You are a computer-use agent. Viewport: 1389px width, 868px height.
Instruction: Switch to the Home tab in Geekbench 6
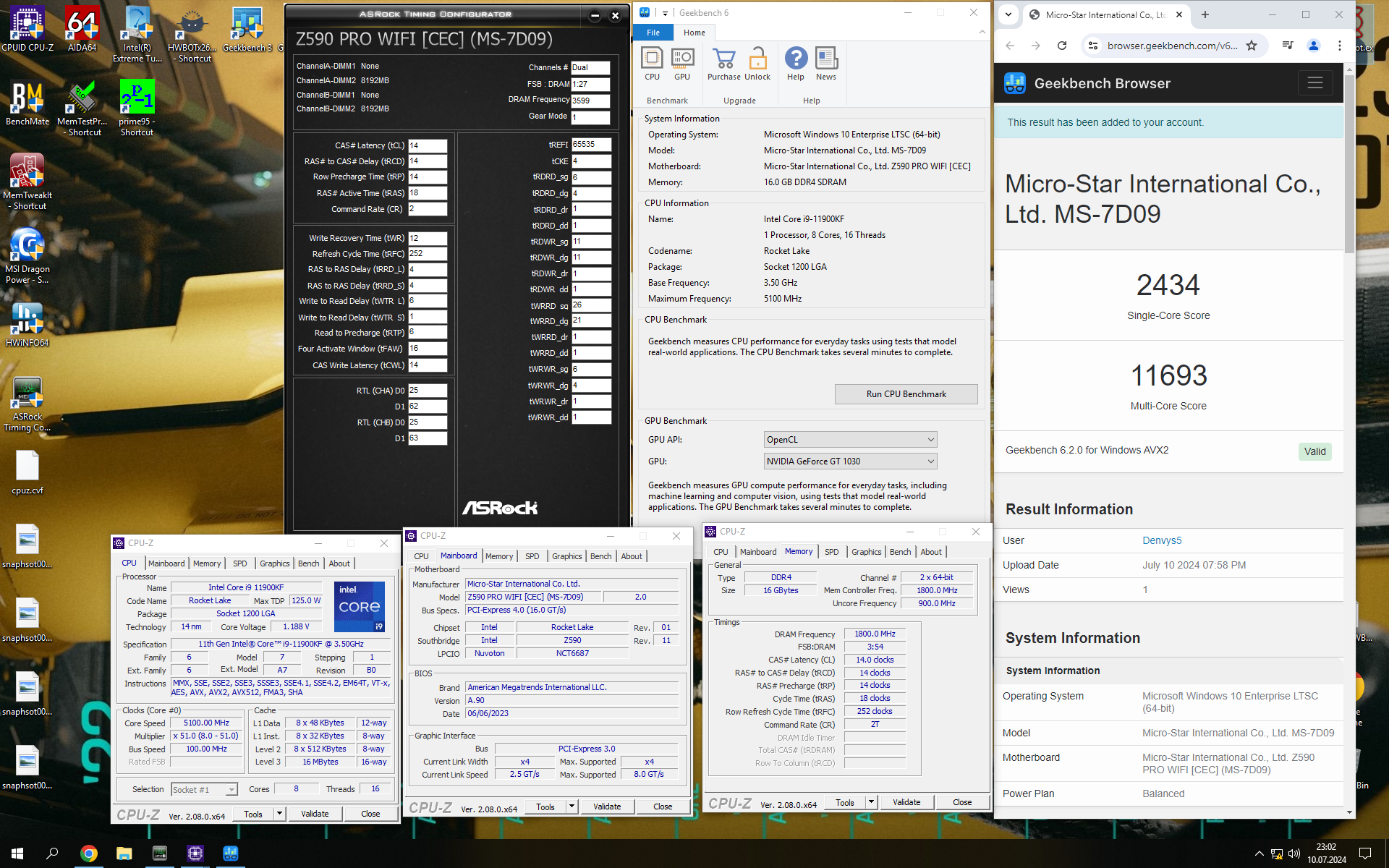(x=694, y=33)
